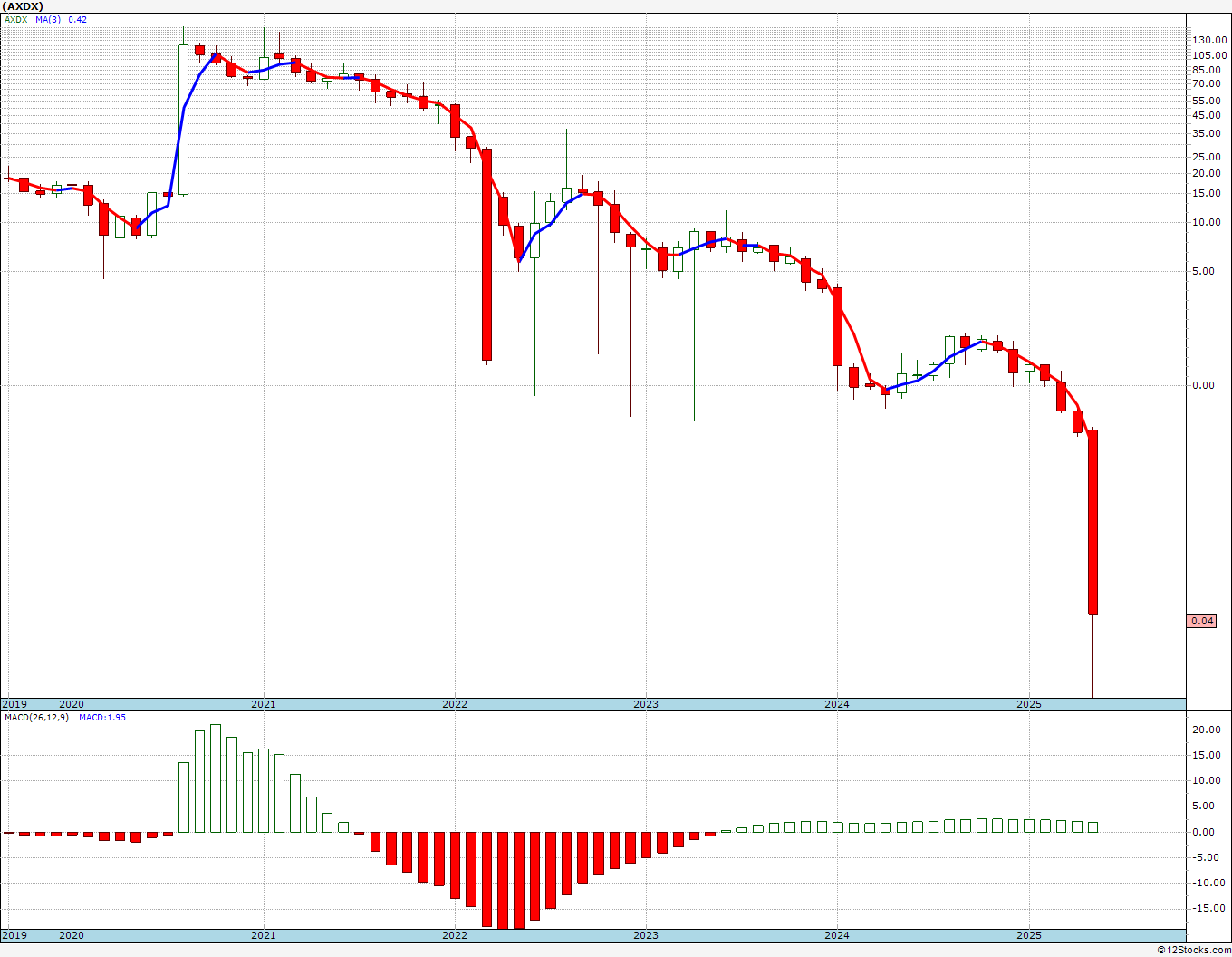The image size is (1232, 957).
Task: Click the rightmost MACD histogram bar
Action: [x=1092, y=826]
